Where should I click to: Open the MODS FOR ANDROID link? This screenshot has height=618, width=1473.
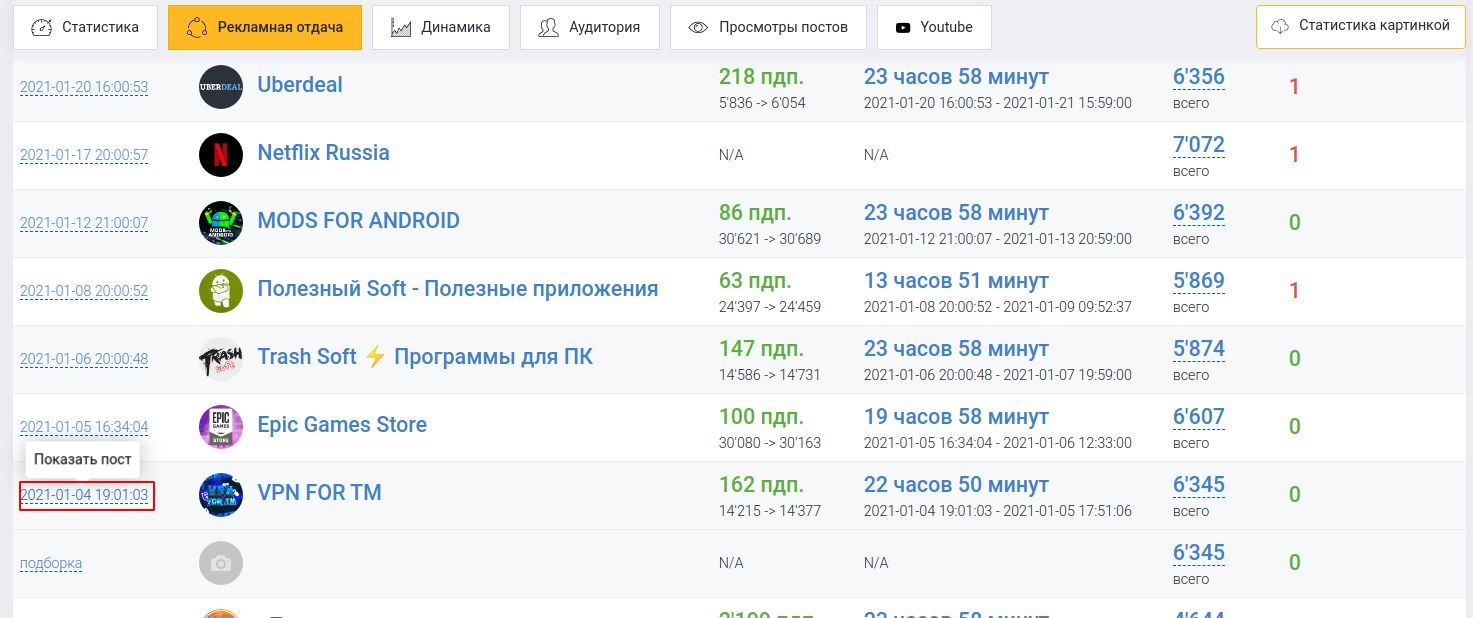click(359, 221)
